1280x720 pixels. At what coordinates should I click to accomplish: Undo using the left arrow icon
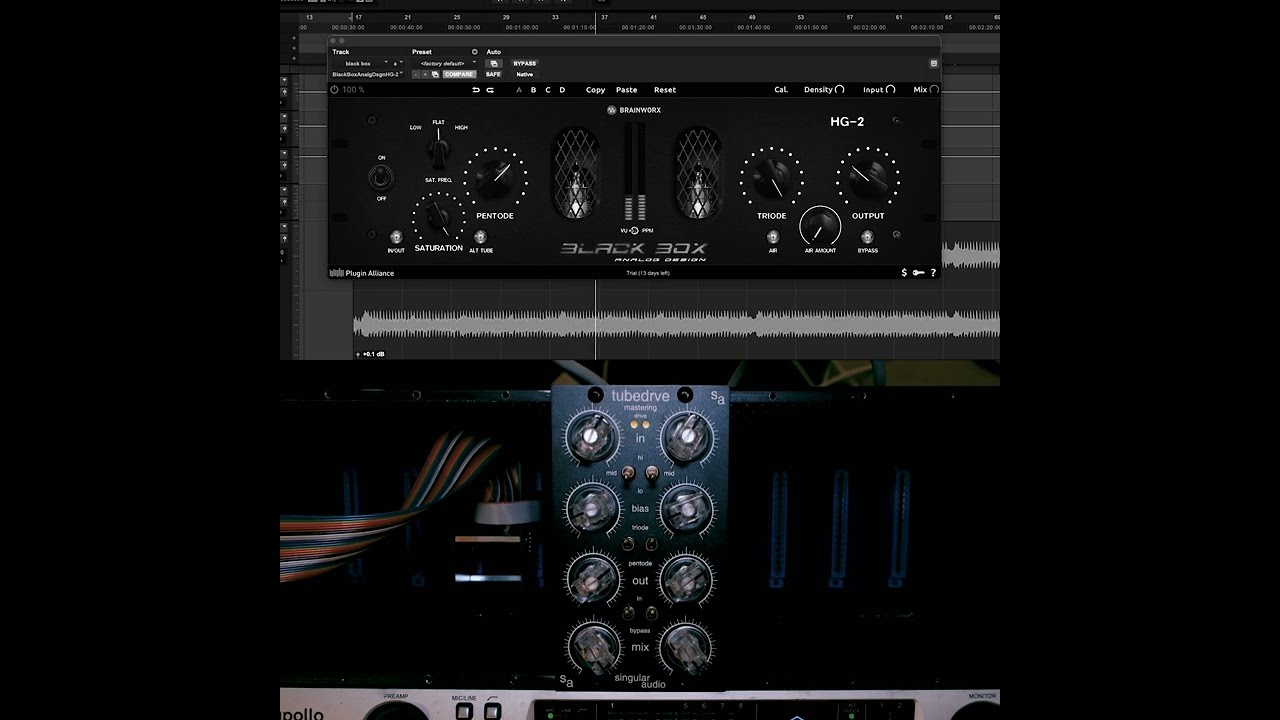coord(476,90)
